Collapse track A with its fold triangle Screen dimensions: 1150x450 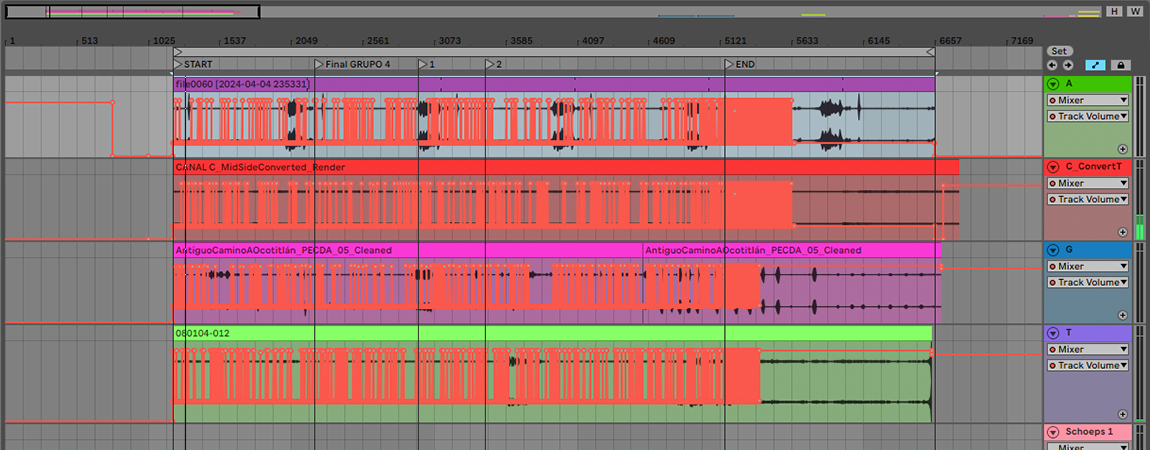point(1053,84)
